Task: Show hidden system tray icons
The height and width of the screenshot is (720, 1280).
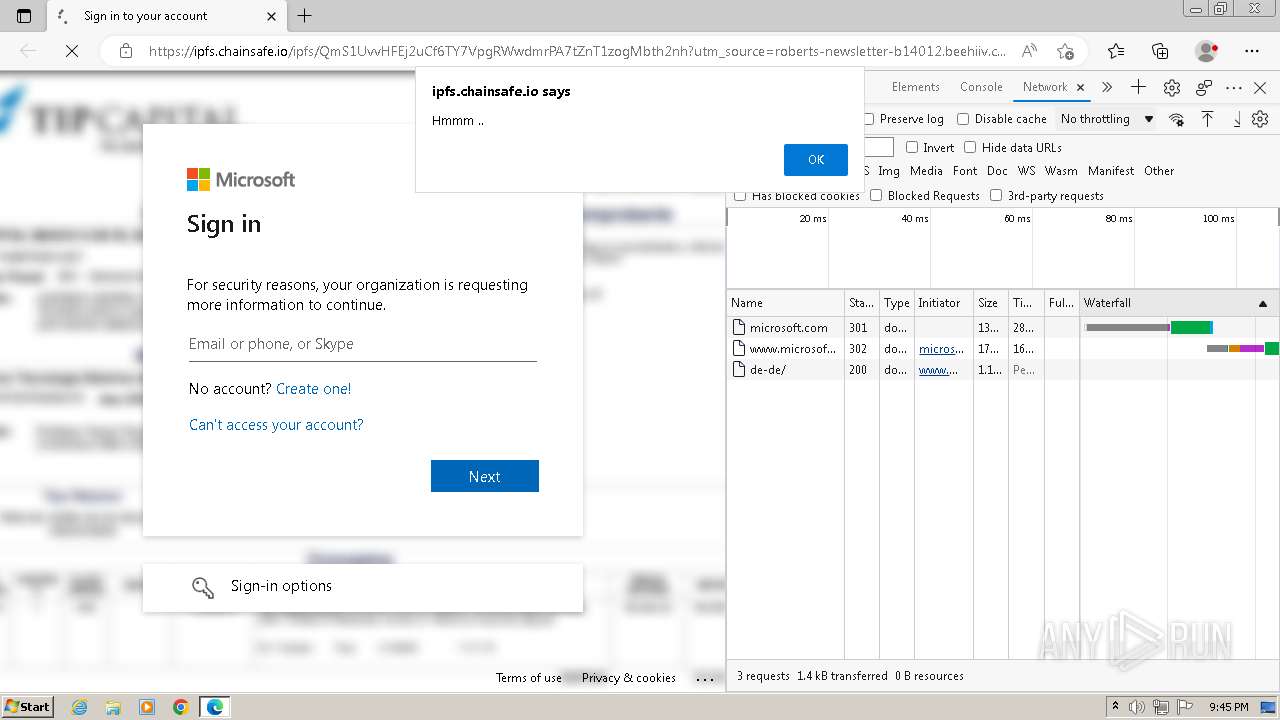Action: point(1115,707)
